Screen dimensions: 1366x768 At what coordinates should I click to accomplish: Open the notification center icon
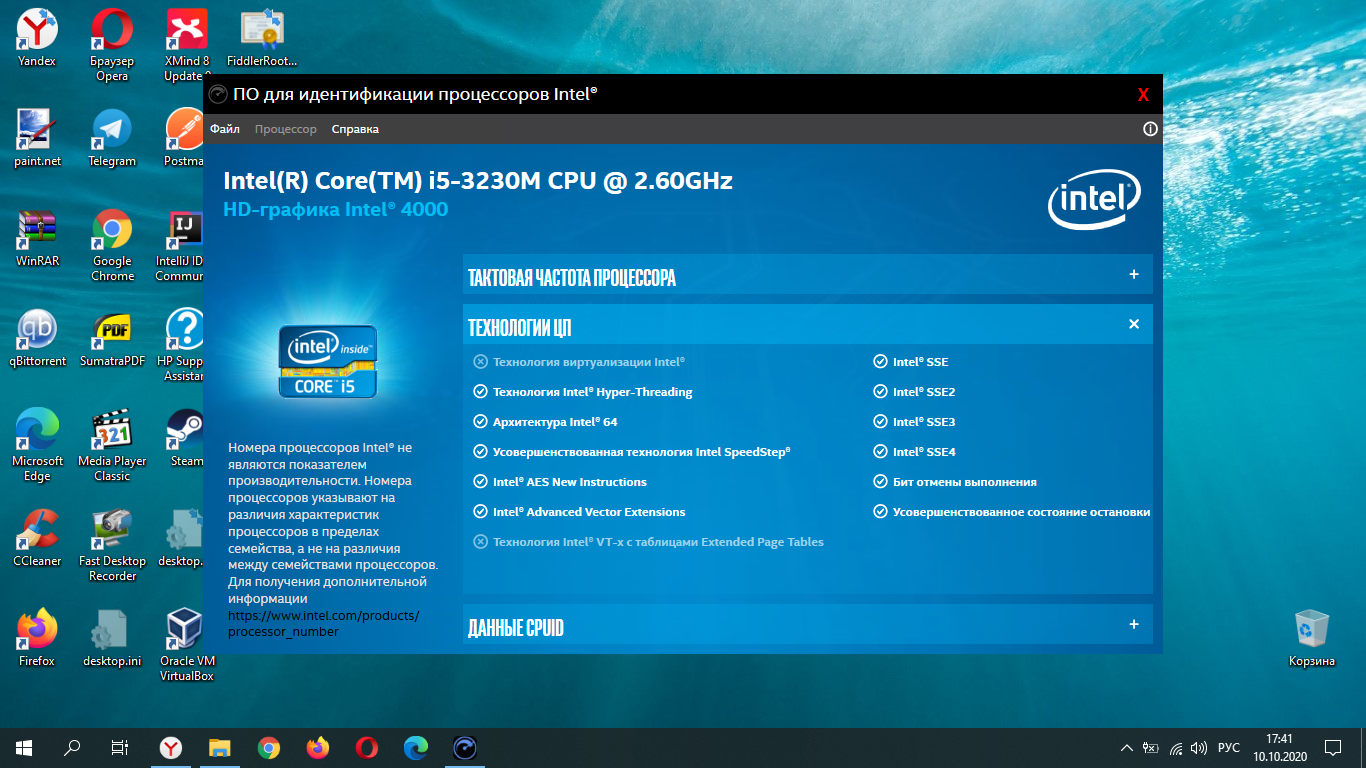1333,747
